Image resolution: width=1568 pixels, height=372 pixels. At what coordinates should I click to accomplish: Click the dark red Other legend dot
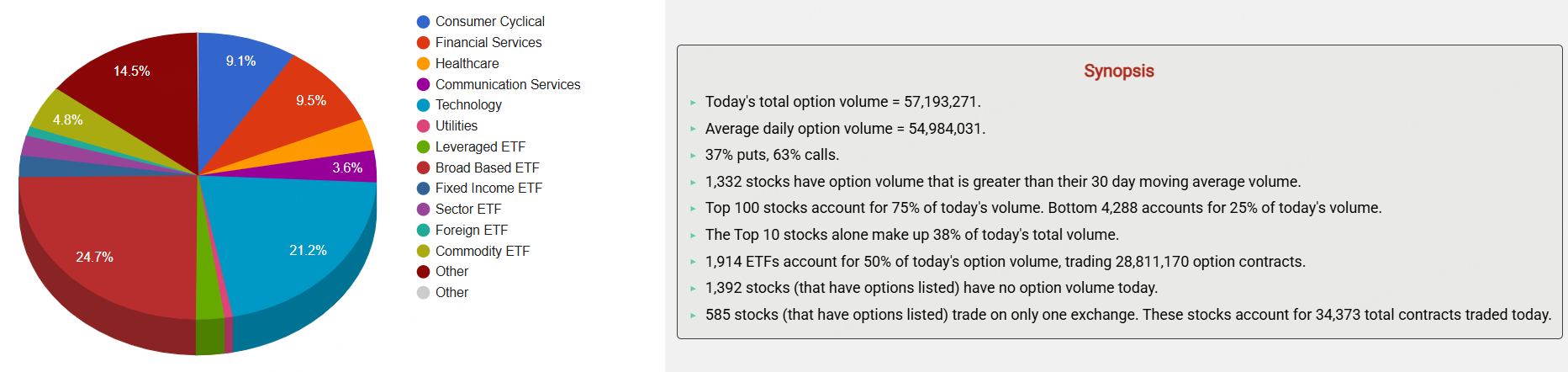click(x=424, y=271)
